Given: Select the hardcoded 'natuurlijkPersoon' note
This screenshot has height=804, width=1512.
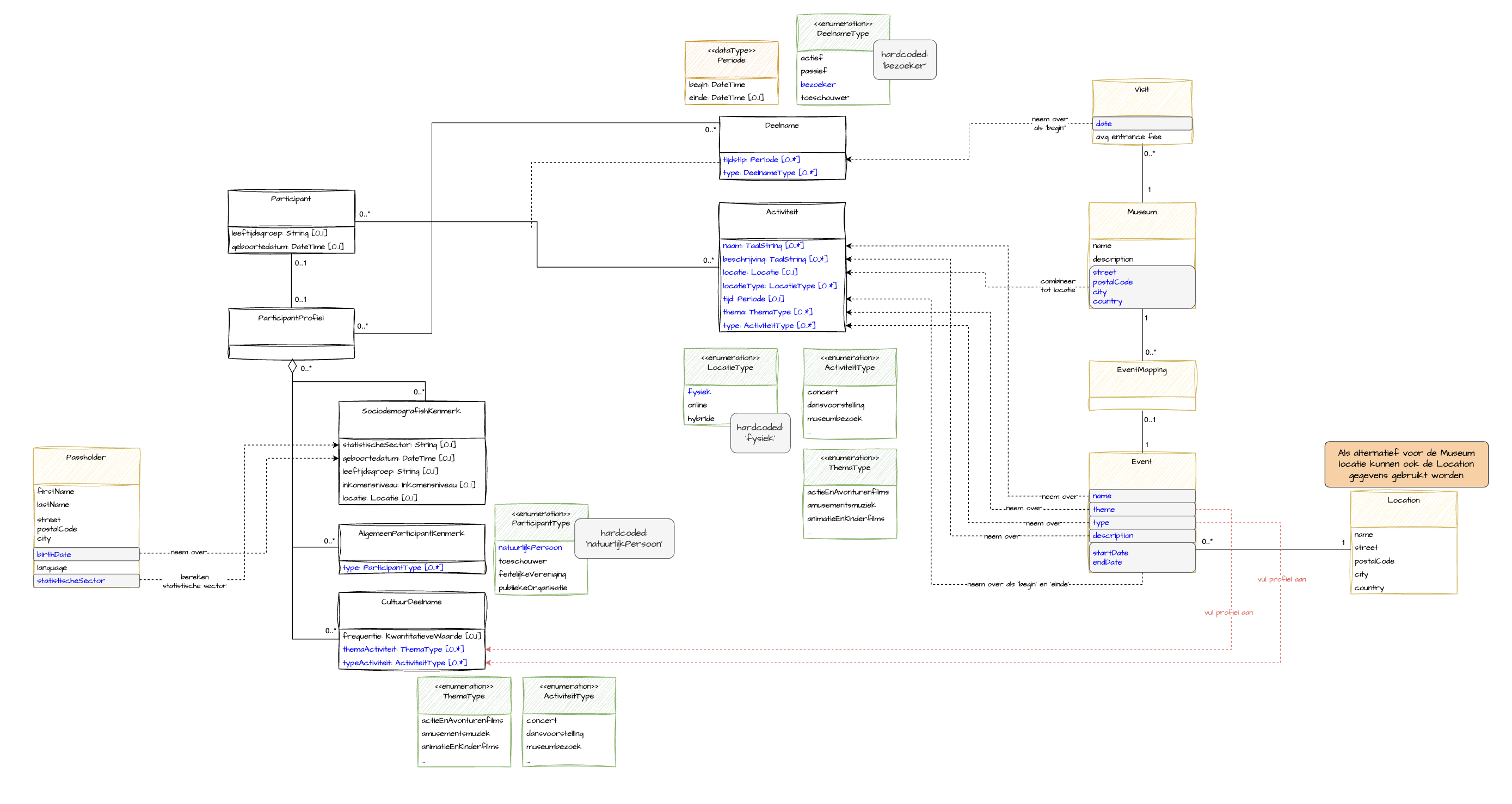Looking at the screenshot, I should point(623,539).
